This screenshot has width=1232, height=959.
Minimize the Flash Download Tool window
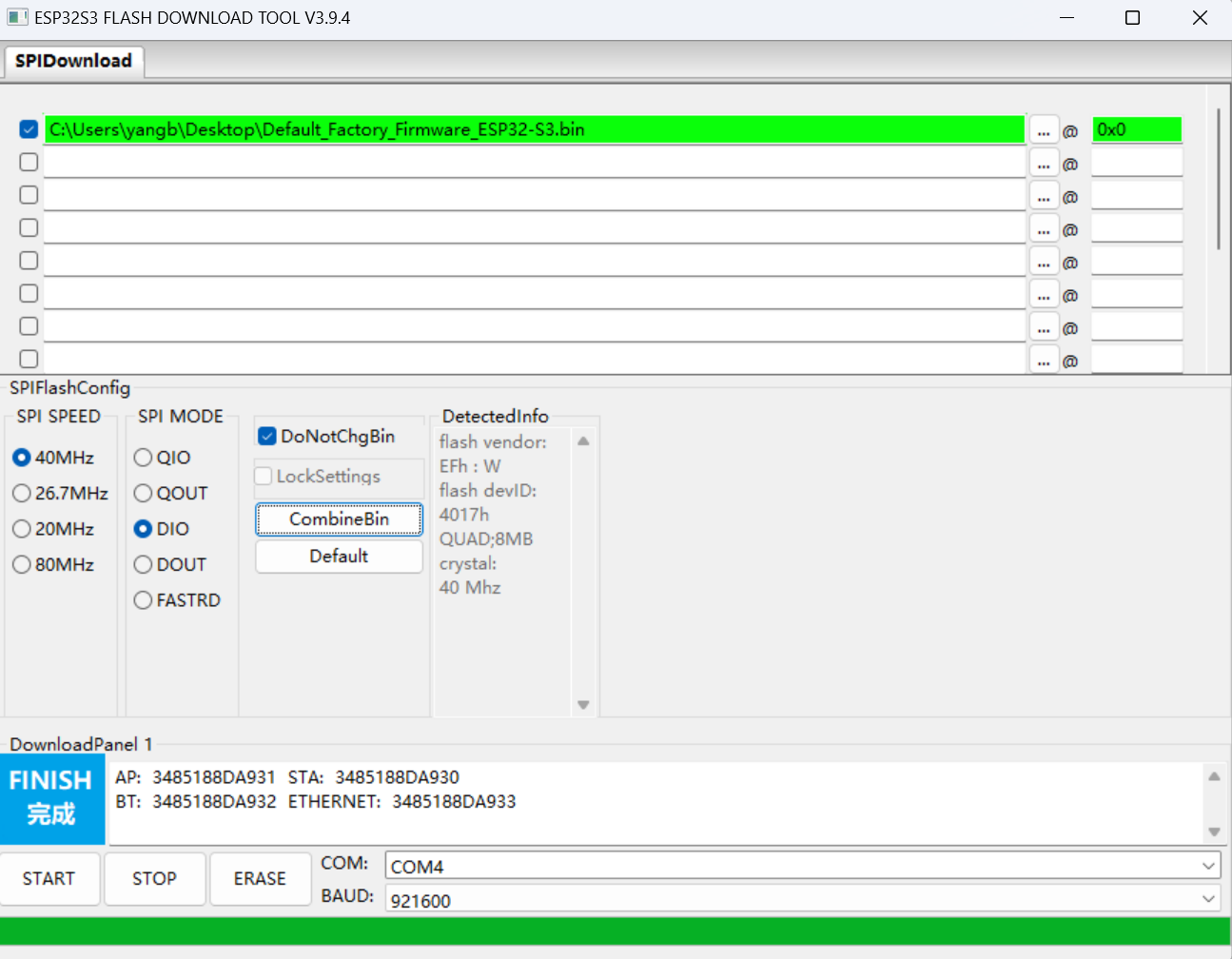[1066, 17]
